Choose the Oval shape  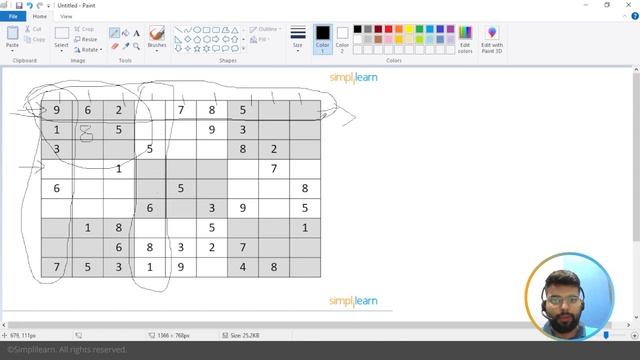coord(197,30)
